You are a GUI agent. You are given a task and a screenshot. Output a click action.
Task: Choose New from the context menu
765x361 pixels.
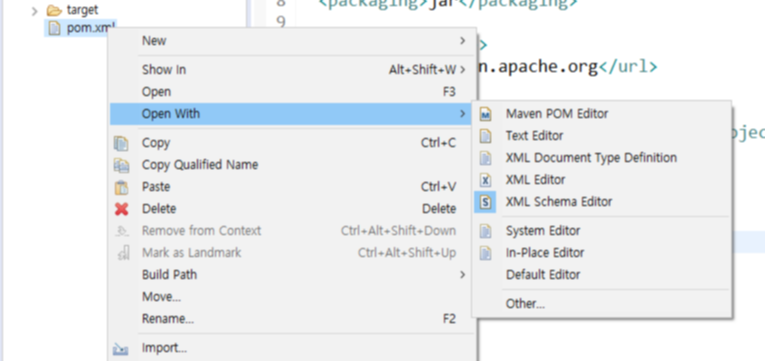[292, 41]
